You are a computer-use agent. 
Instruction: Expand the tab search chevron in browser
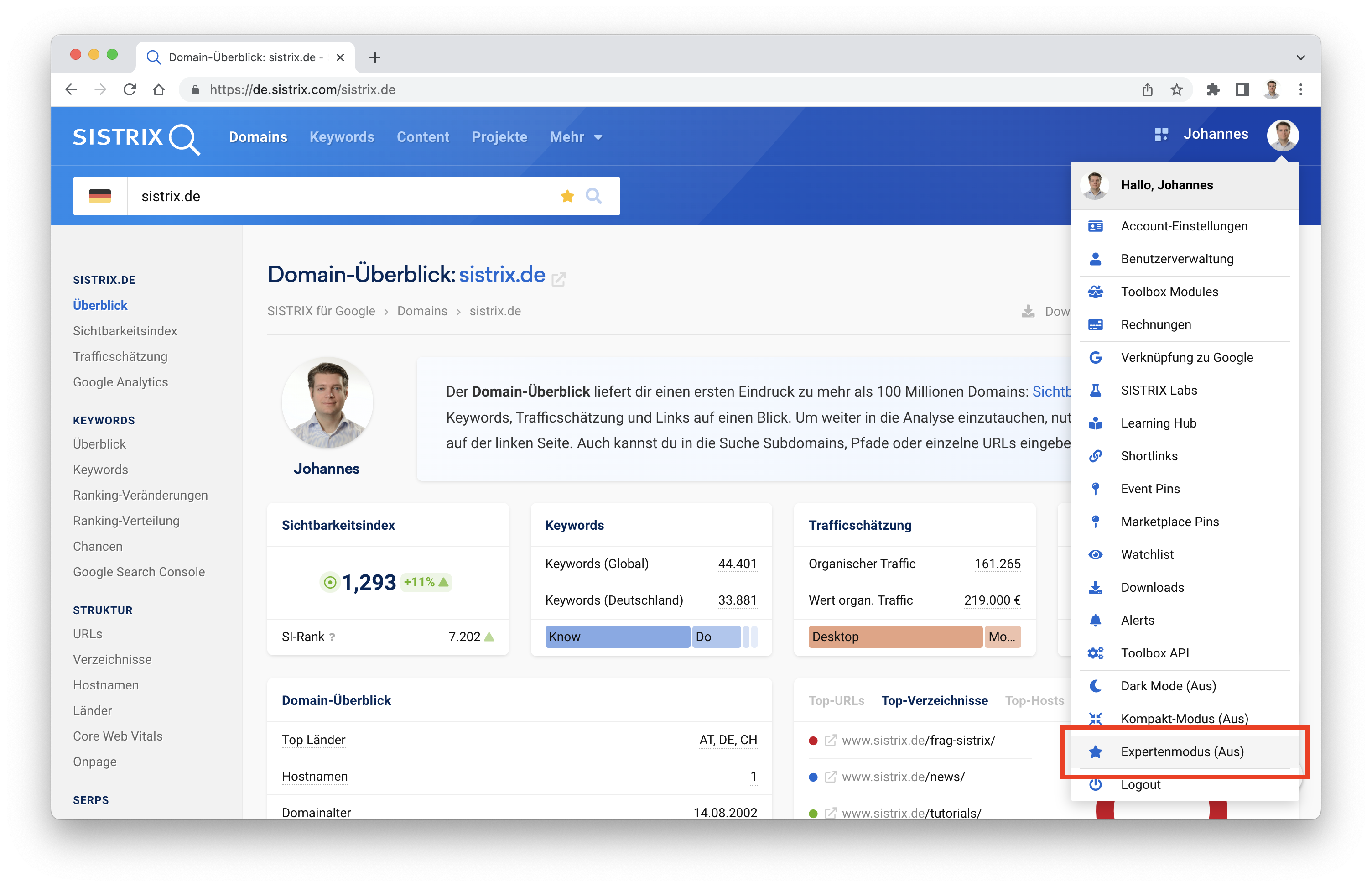click(1300, 57)
